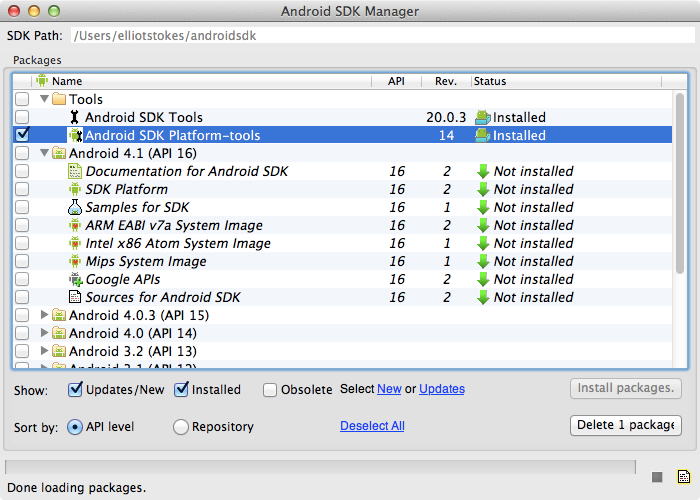Collapse the Android 4.1 (API 16) group
700x500 pixels.
coord(44,153)
